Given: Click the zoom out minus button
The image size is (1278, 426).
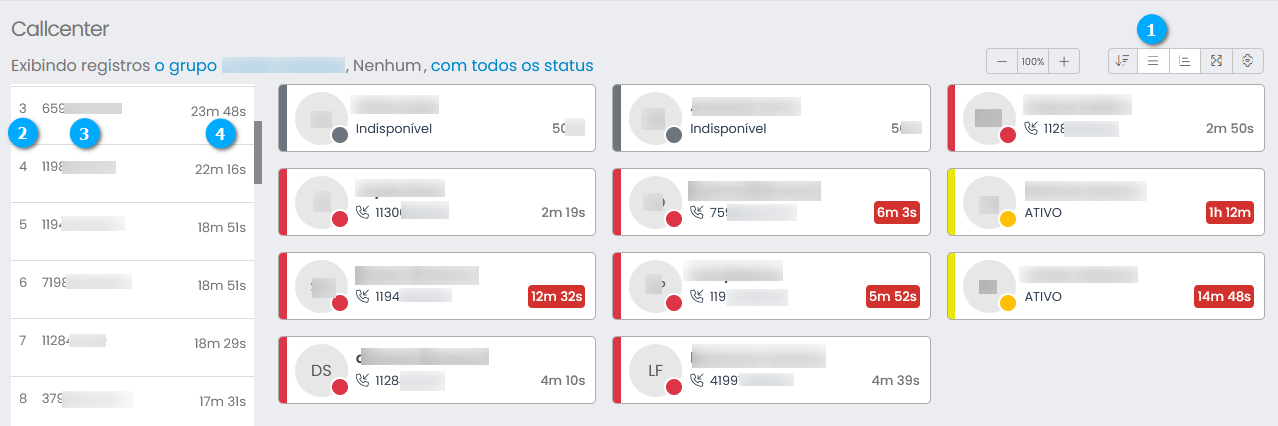Looking at the screenshot, I should click(x=1002, y=61).
